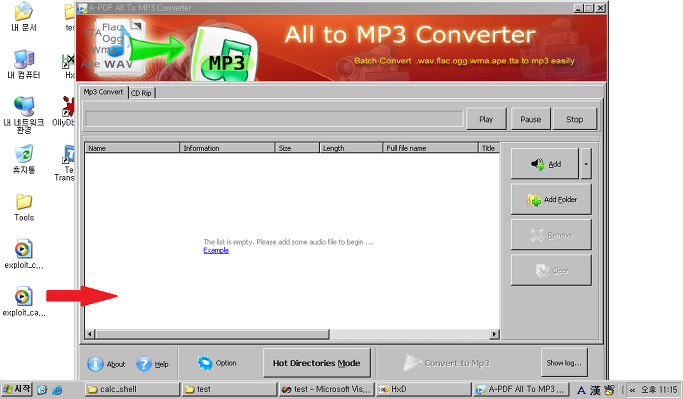Click the file list horizontal scrollbar thumb

click(212, 334)
